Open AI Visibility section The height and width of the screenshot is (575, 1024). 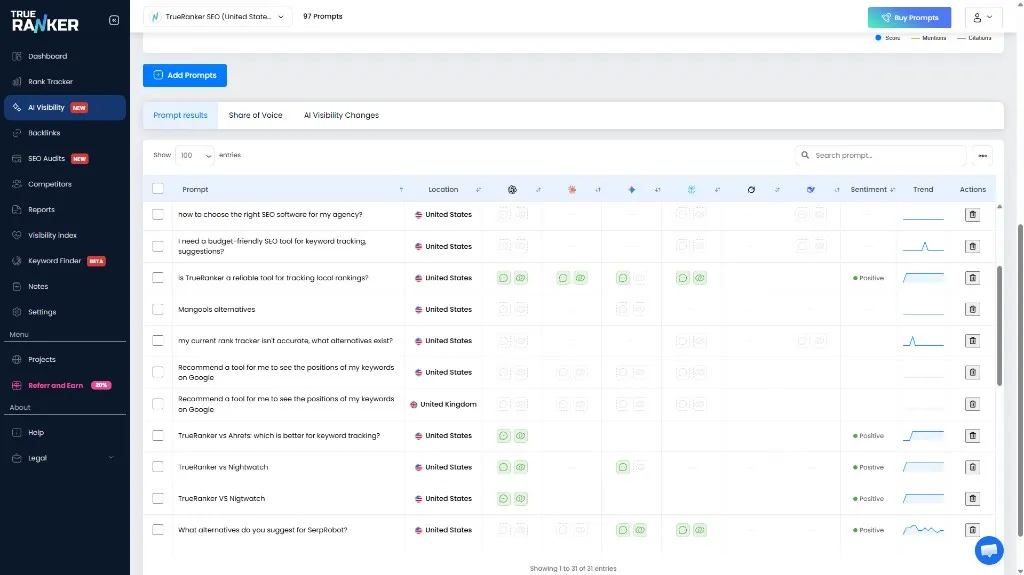[x=64, y=107]
